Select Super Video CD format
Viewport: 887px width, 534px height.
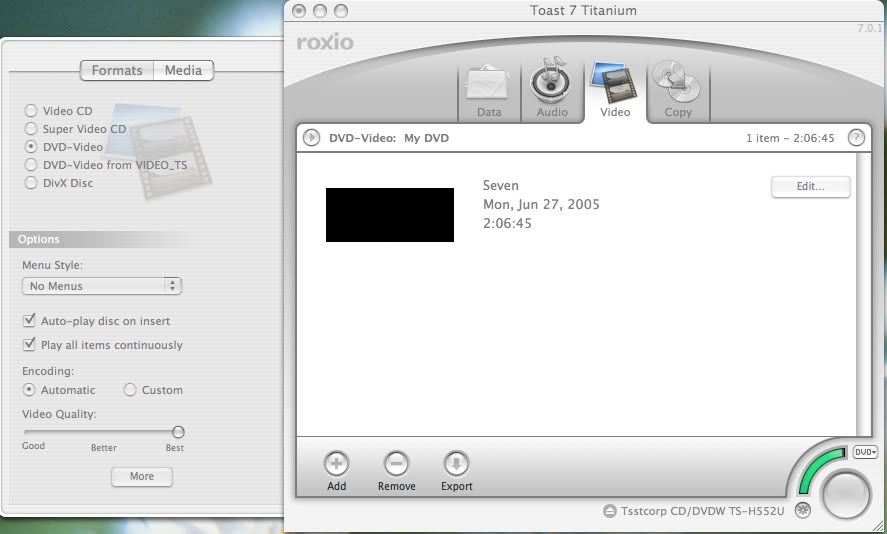click(31, 128)
